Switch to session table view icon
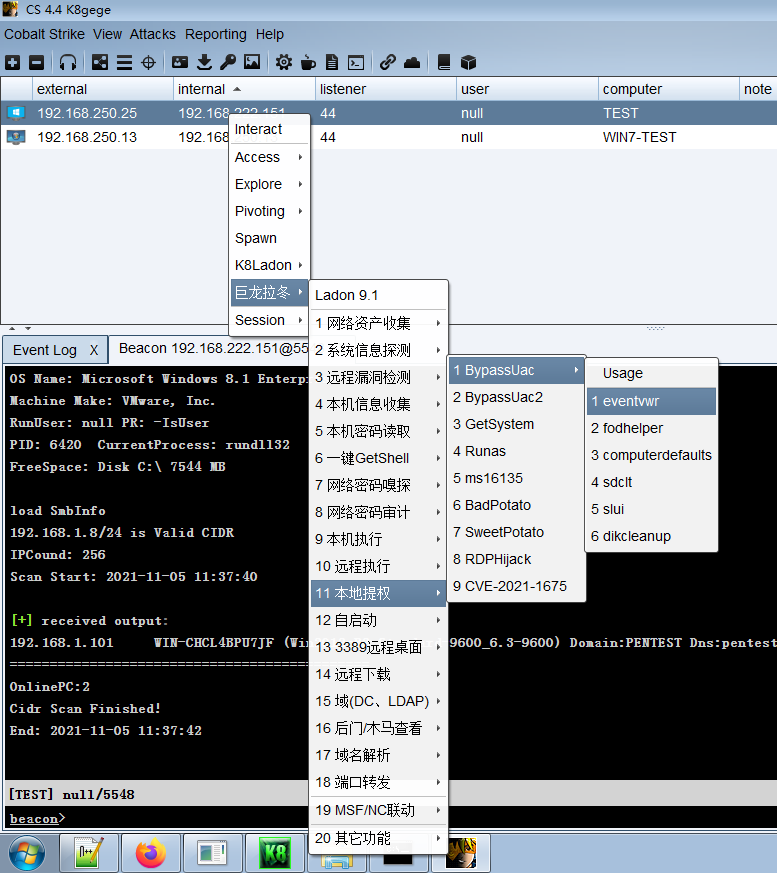 [124, 62]
